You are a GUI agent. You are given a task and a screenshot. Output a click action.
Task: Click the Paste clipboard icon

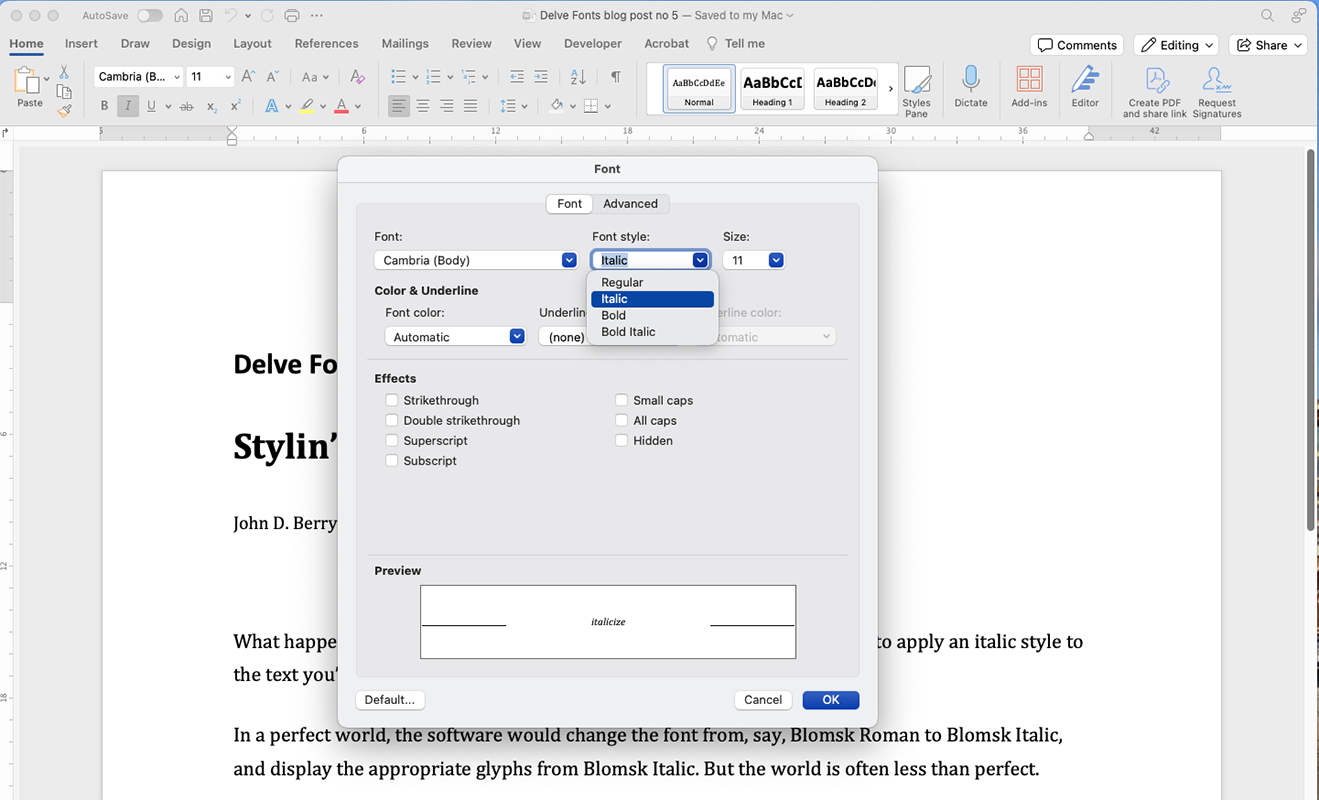coord(29,82)
